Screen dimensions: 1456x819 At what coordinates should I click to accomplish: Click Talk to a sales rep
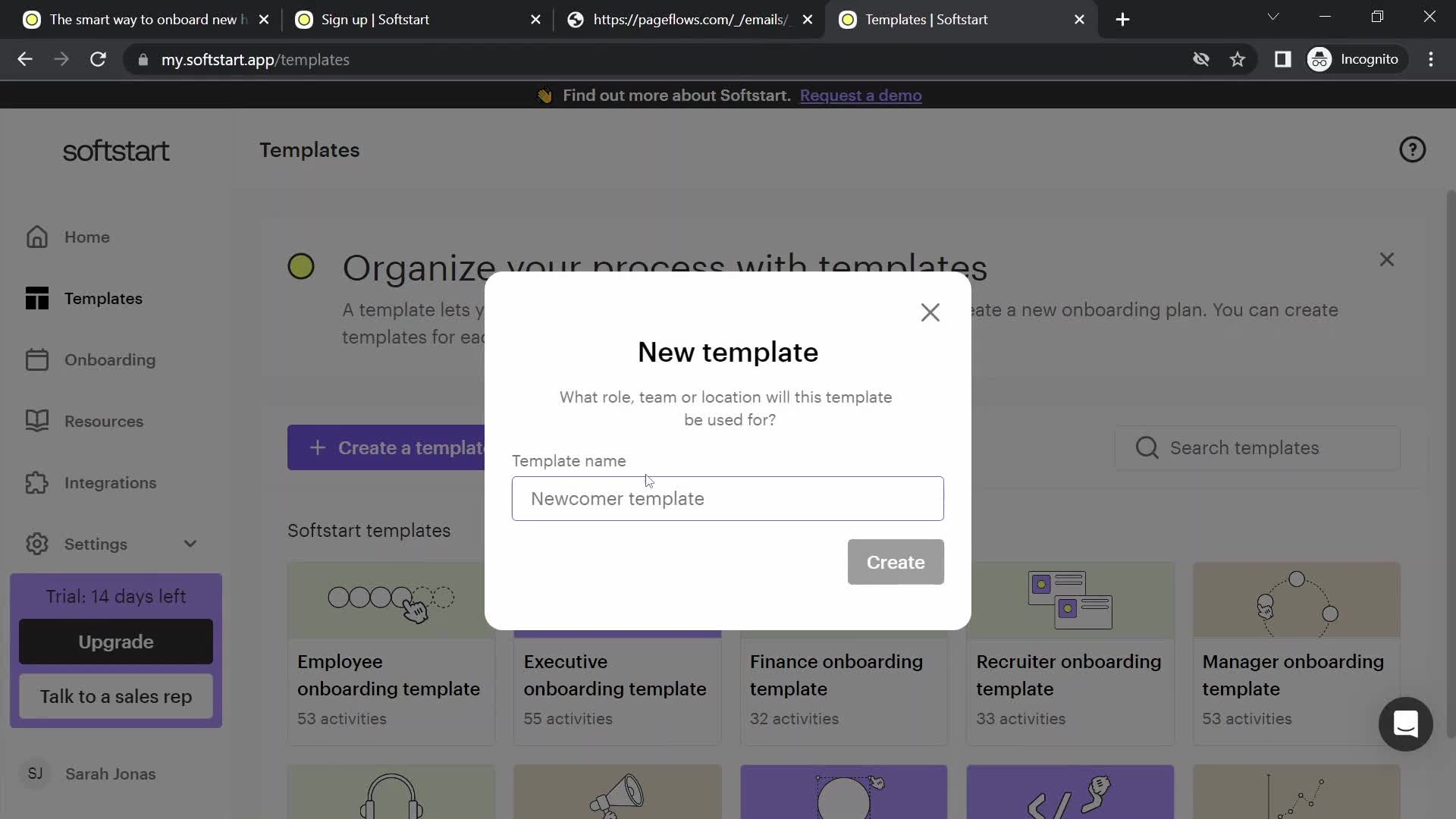tap(116, 697)
